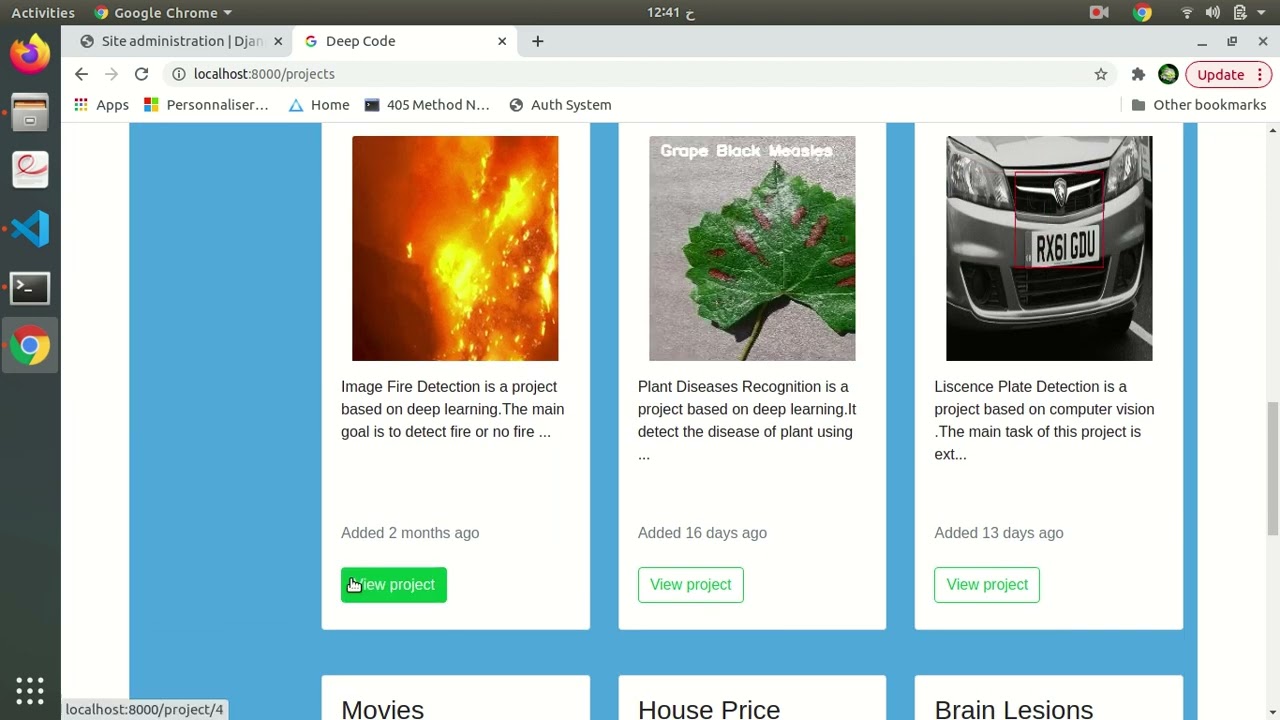Open the red document viewer dock icon

(30, 170)
